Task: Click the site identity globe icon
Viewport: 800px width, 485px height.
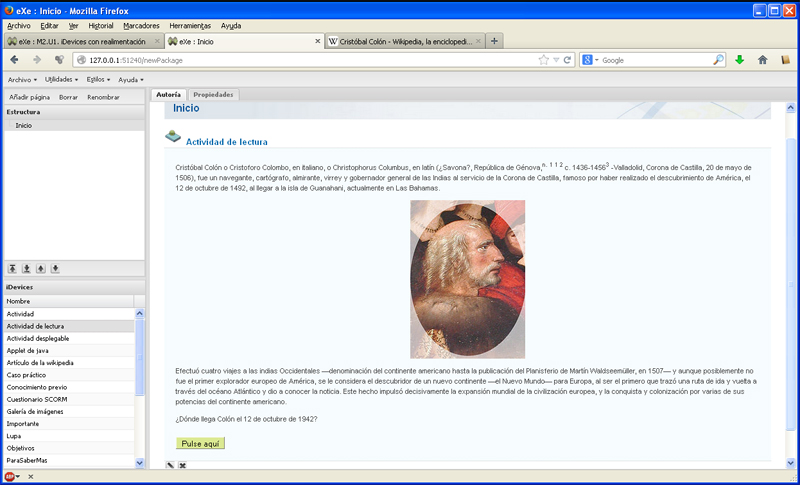Action: (81, 60)
